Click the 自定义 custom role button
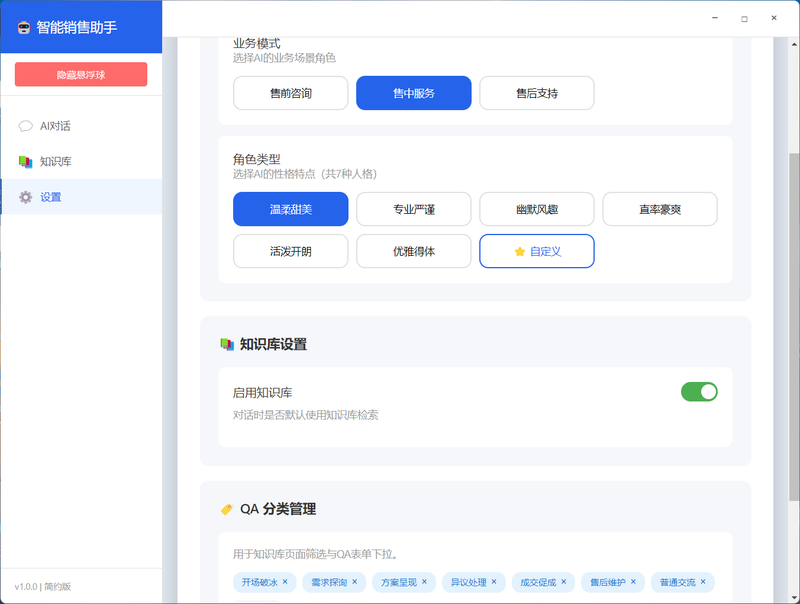This screenshot has height=604, width=800. (x=537, y=251)
